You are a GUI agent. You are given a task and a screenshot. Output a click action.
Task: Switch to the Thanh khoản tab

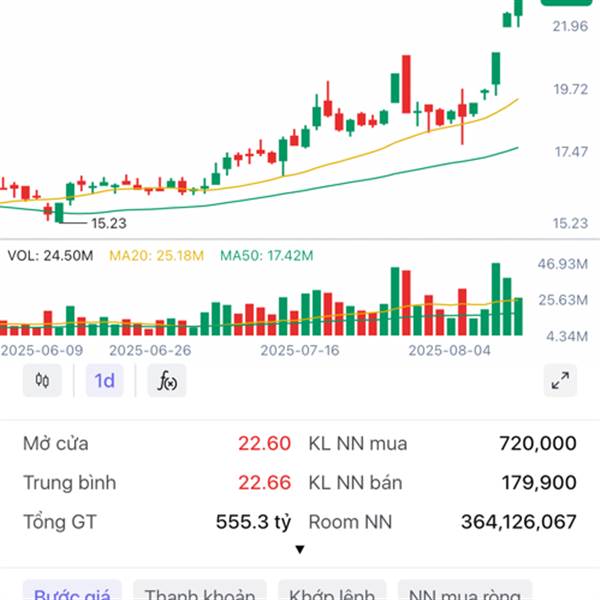point(200,592)
